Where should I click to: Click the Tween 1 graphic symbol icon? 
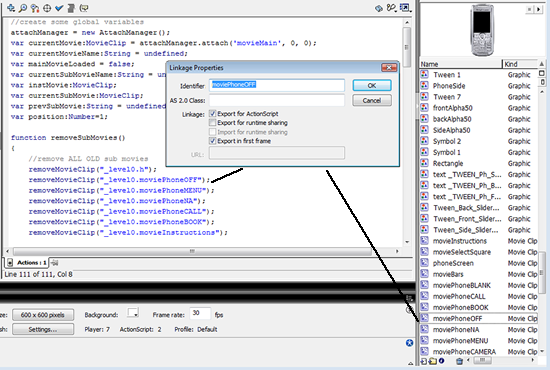coord(424,74)
